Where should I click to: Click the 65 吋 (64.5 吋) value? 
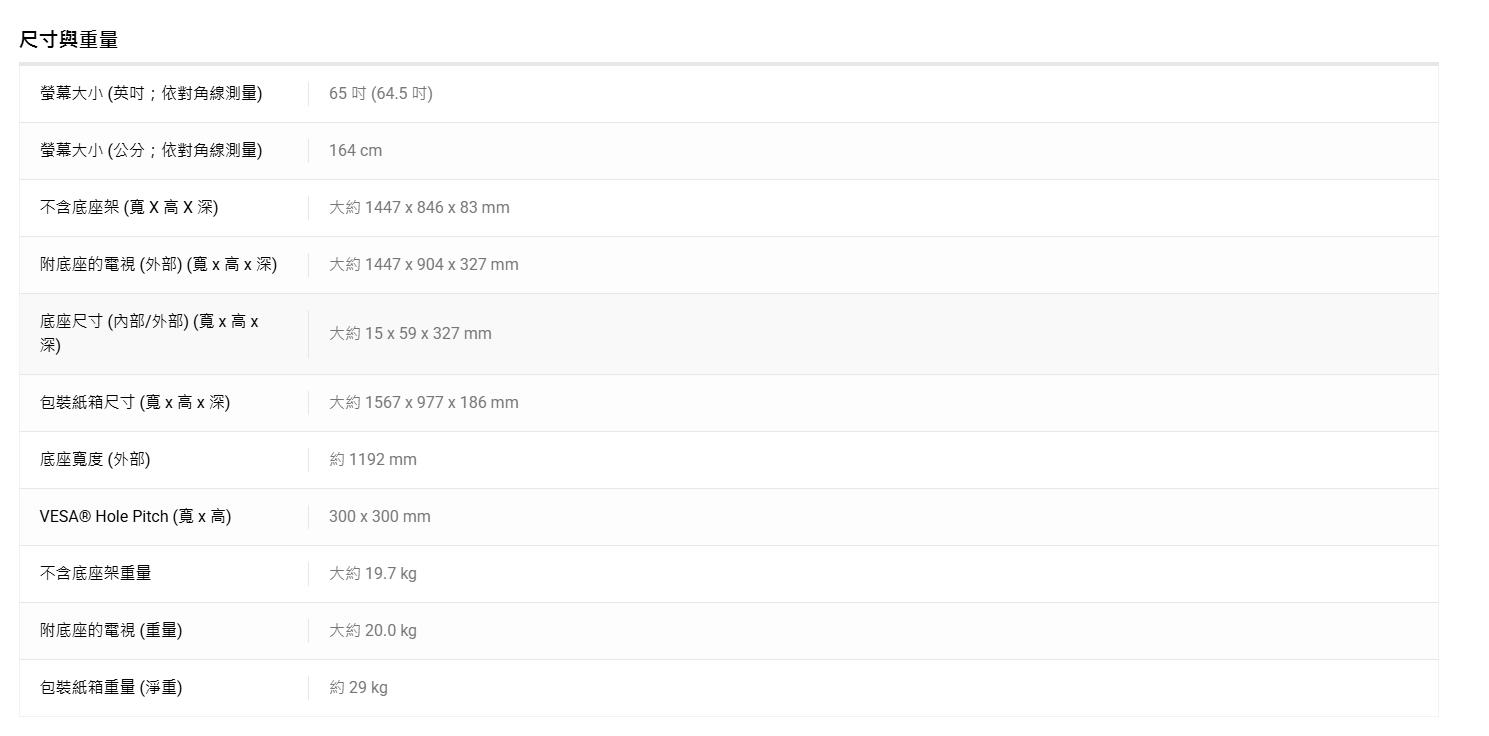pyautogui.click(x=381, y=93)
